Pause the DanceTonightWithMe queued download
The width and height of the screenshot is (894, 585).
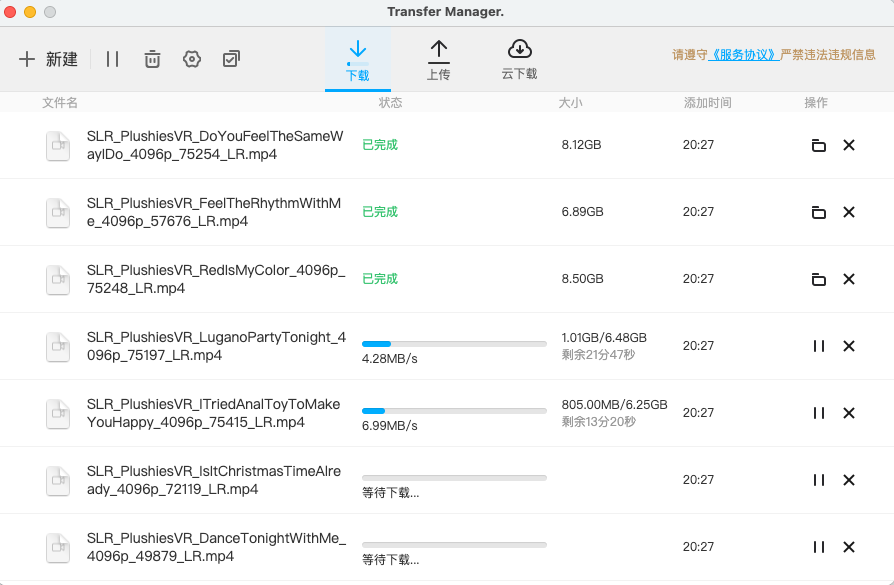click(x=819, y=547)
